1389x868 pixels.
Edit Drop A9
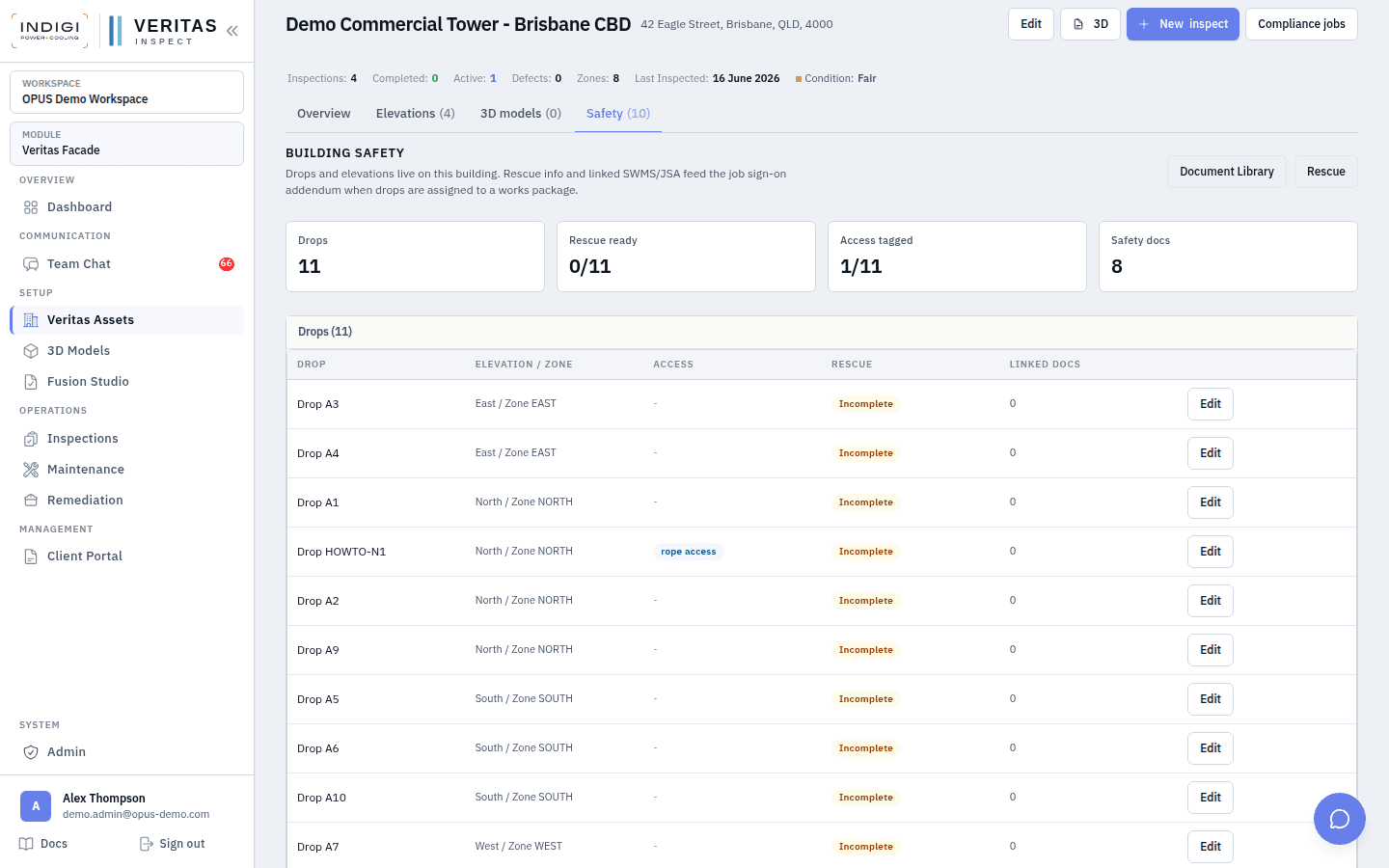(x=1211, y=650)
